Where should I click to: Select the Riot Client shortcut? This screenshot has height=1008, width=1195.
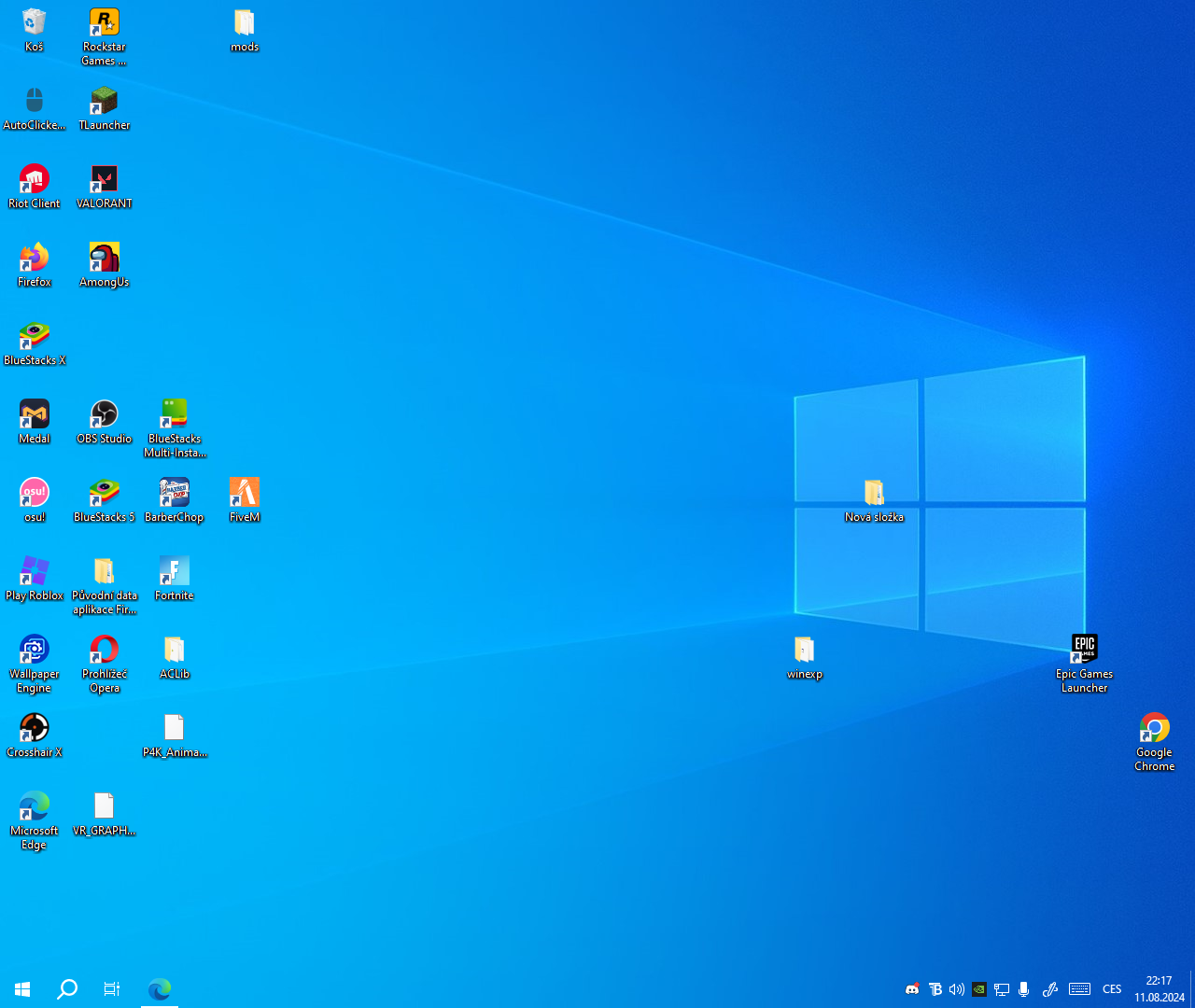pyautogui.click(x=35, y=187)
